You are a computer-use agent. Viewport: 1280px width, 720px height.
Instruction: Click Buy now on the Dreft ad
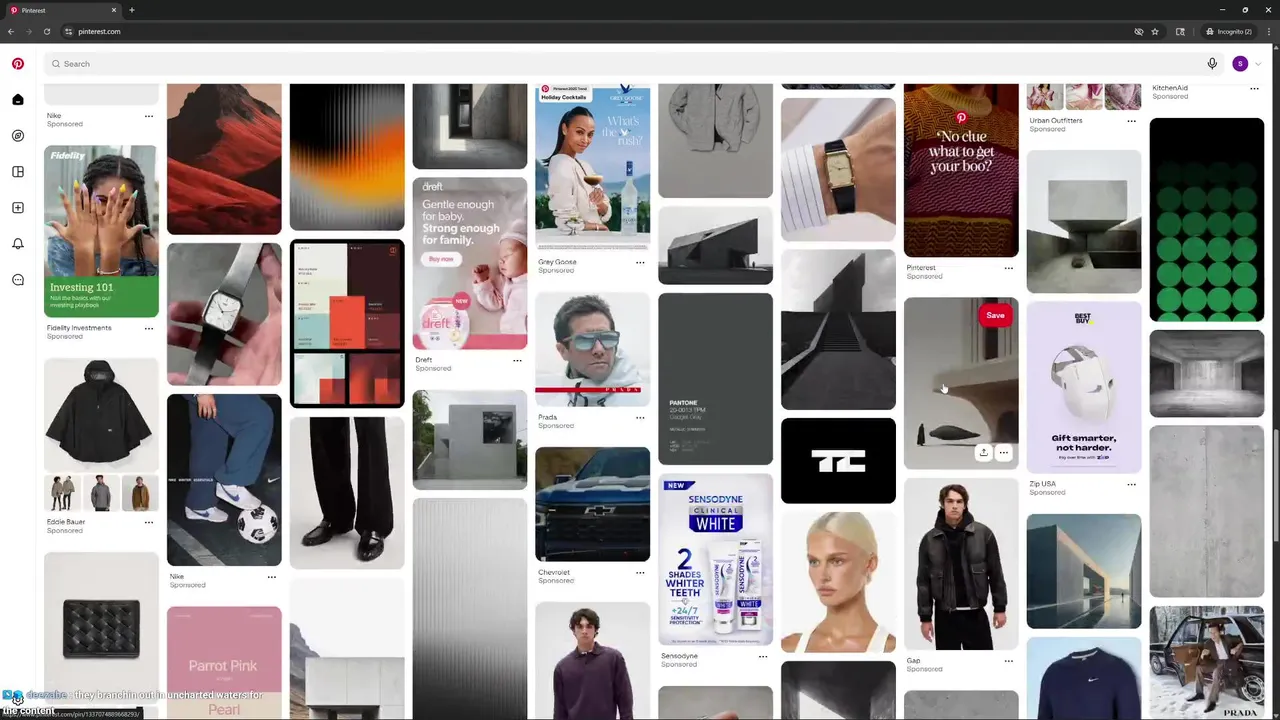[441, 259]
